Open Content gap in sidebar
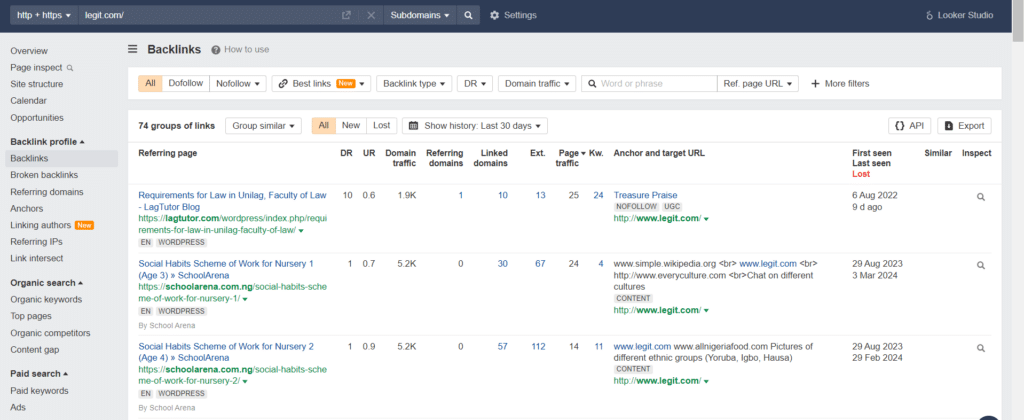 (x=35, y=350)
